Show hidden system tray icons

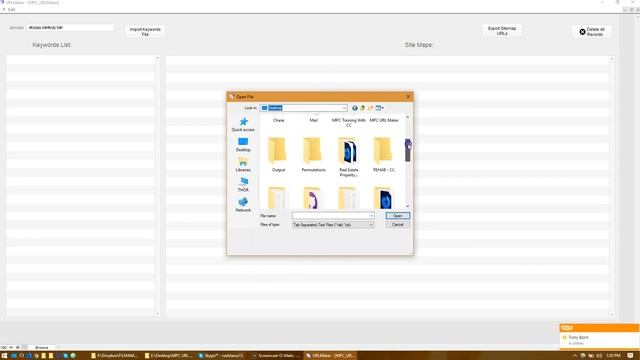click(575, 356)
